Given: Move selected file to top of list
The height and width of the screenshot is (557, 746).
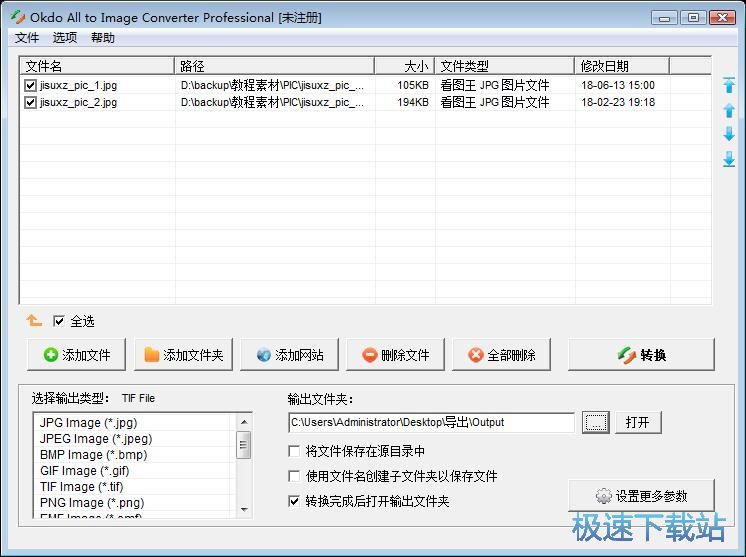Looking at the screenshot, I should point(729,85).
